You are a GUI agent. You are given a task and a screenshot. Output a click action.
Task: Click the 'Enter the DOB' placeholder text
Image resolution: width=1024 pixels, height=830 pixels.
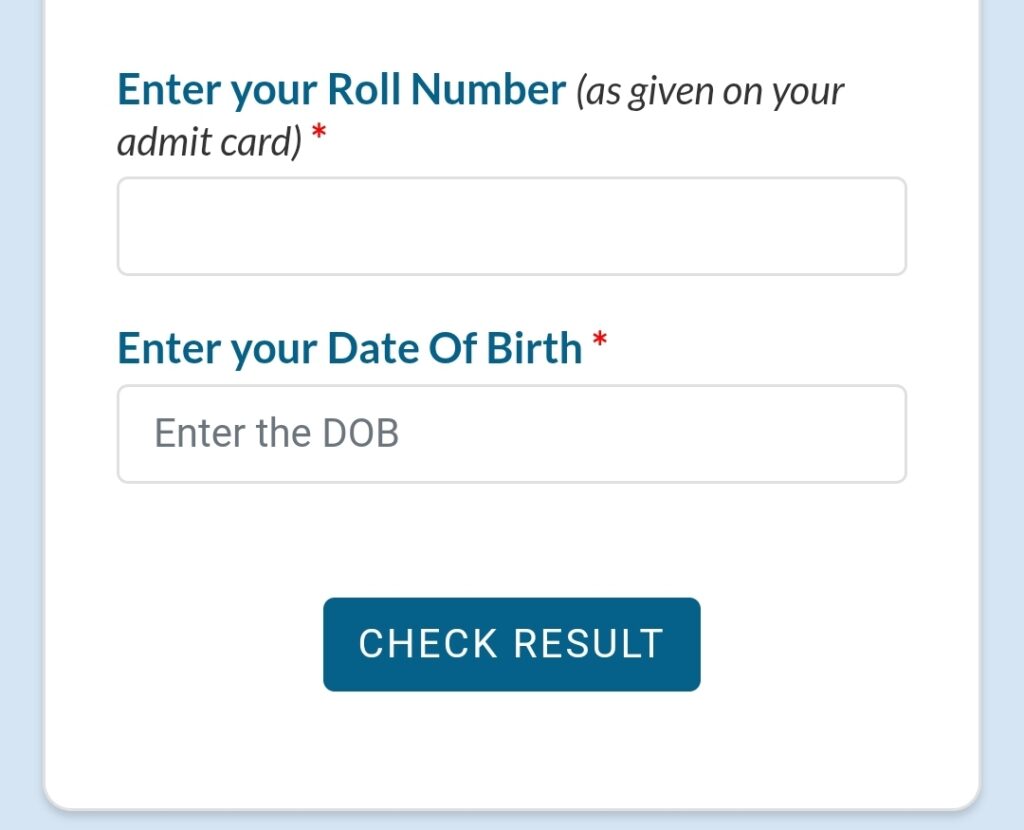coord(276,433)
